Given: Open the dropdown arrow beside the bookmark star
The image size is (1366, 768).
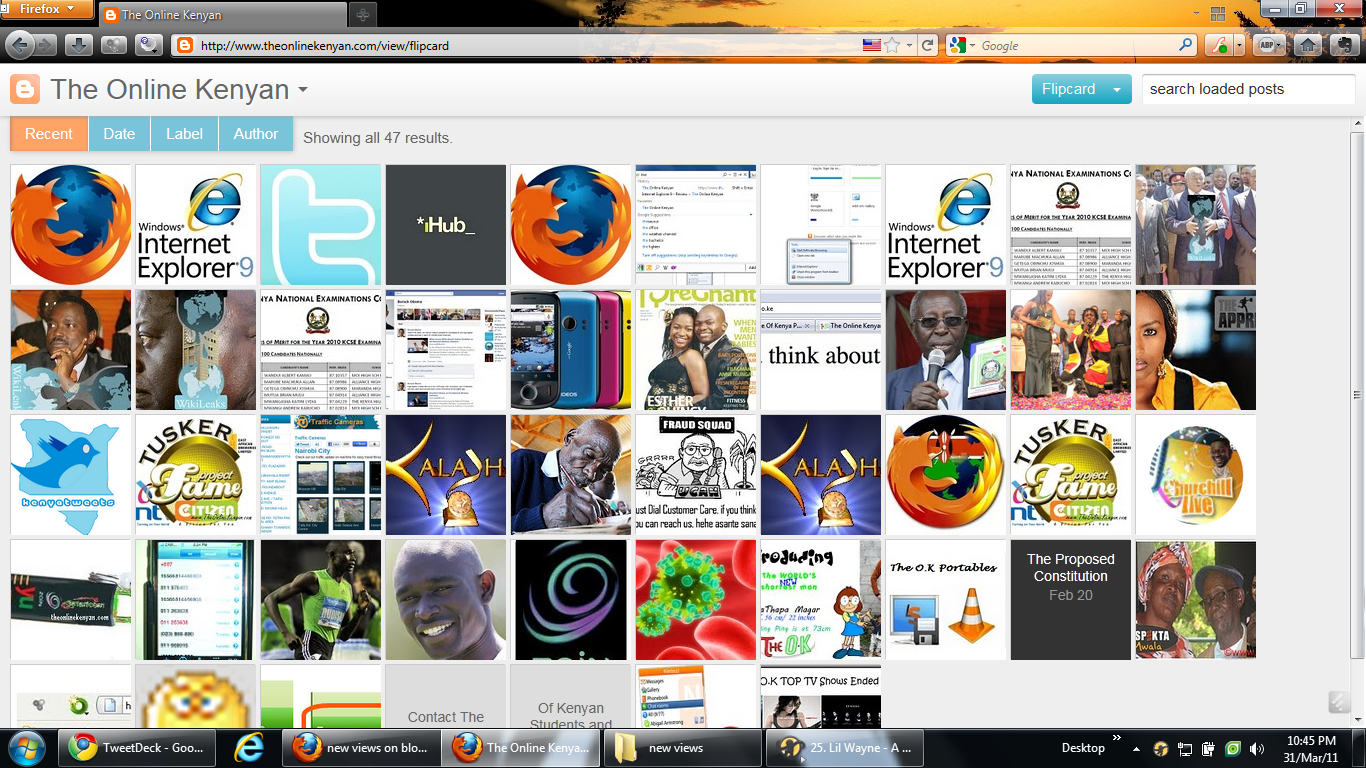Looking at the screenshot, I should [908, 45].
